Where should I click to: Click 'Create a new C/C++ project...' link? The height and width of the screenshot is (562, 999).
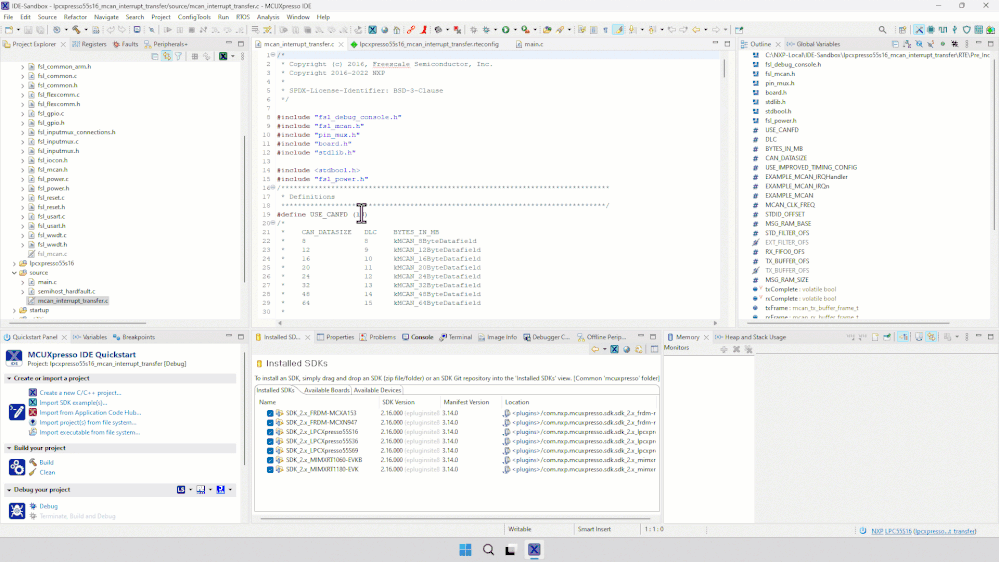tap(80, 393)
